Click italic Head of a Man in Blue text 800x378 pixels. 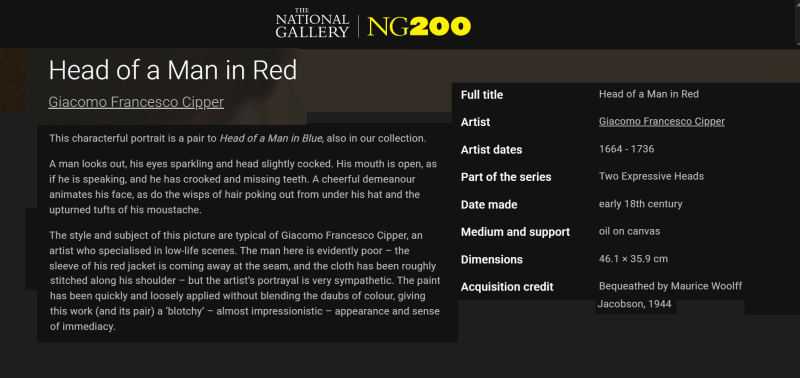click(270, 138)
